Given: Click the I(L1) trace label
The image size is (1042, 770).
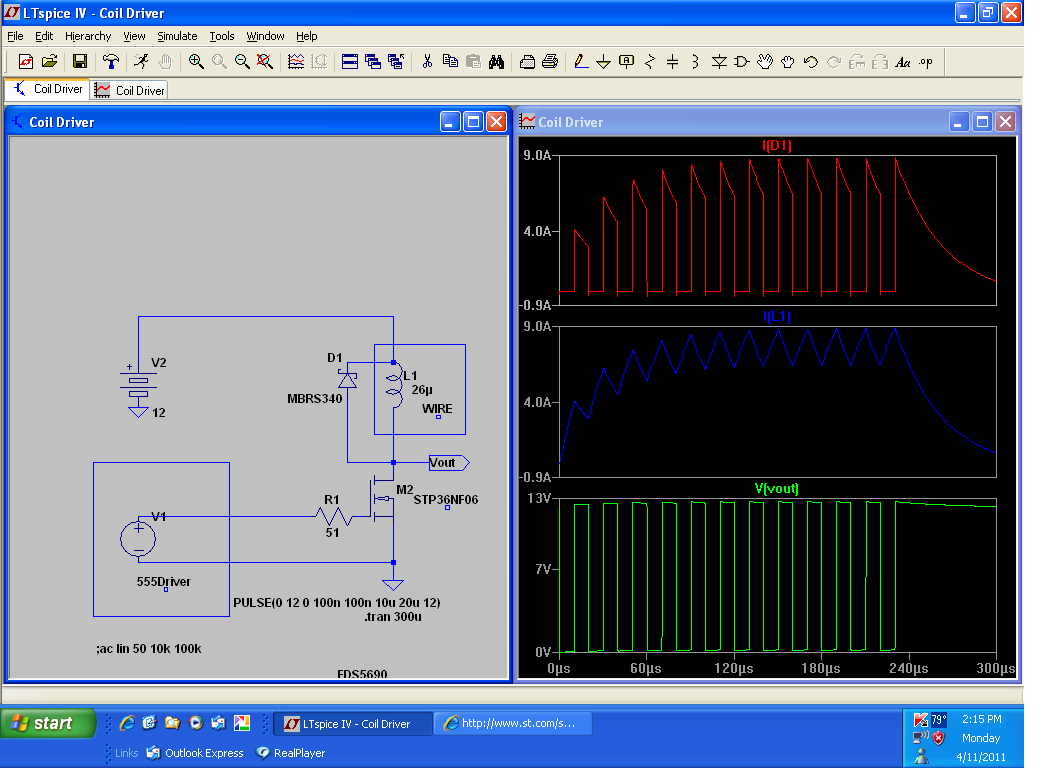Looking at the screenshot, I should point(777,317).
